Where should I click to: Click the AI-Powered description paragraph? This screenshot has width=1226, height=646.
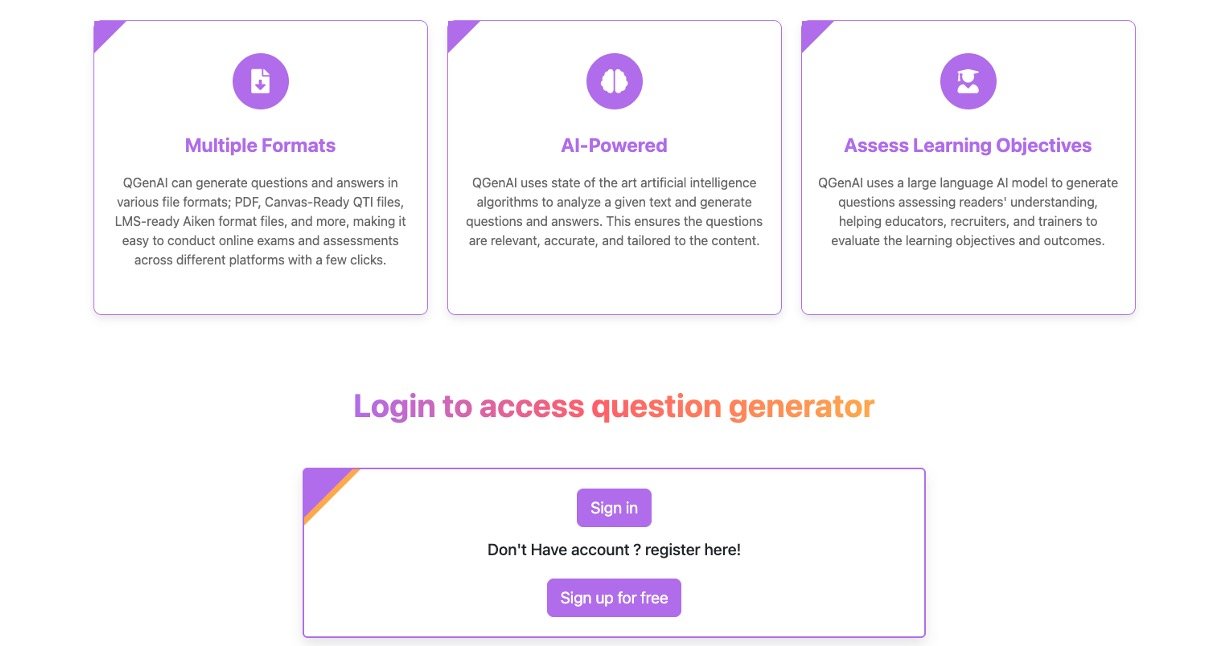coord(614,212)
